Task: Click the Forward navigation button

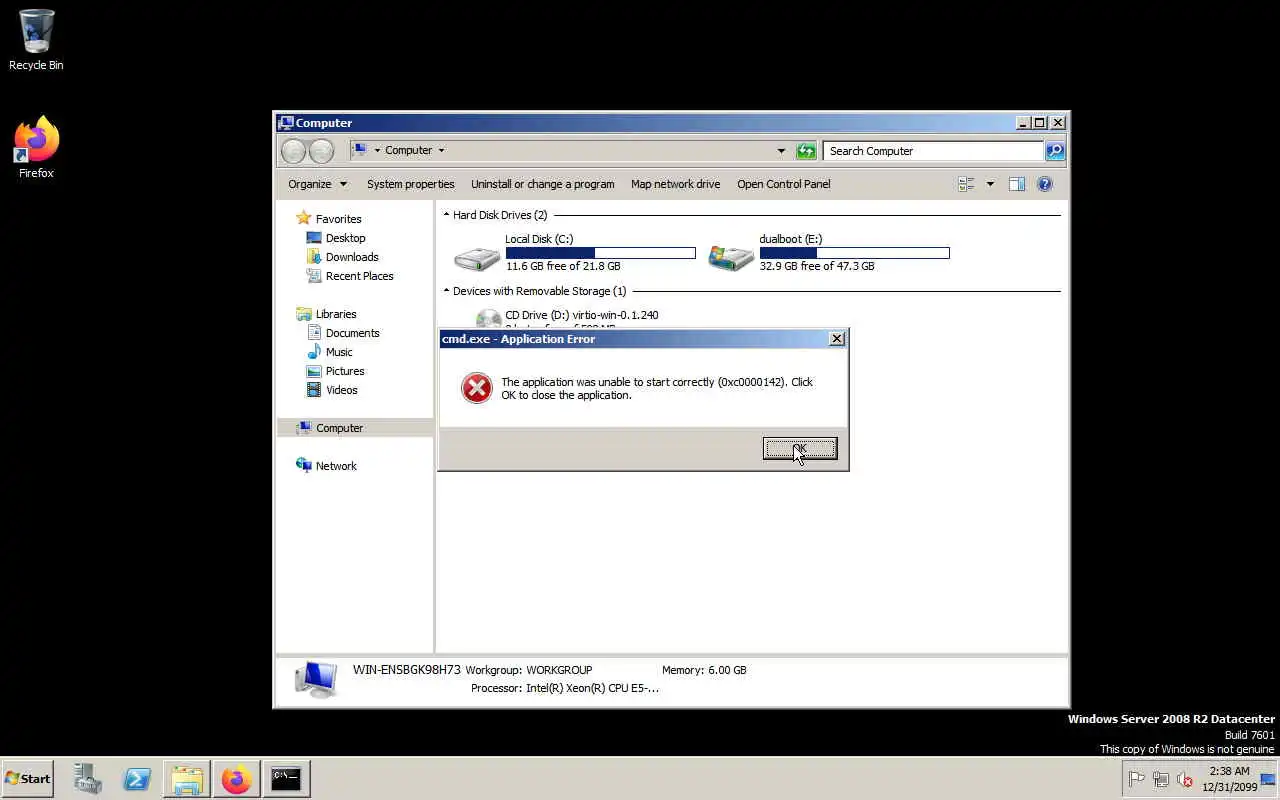Action: tap(321, 151)
